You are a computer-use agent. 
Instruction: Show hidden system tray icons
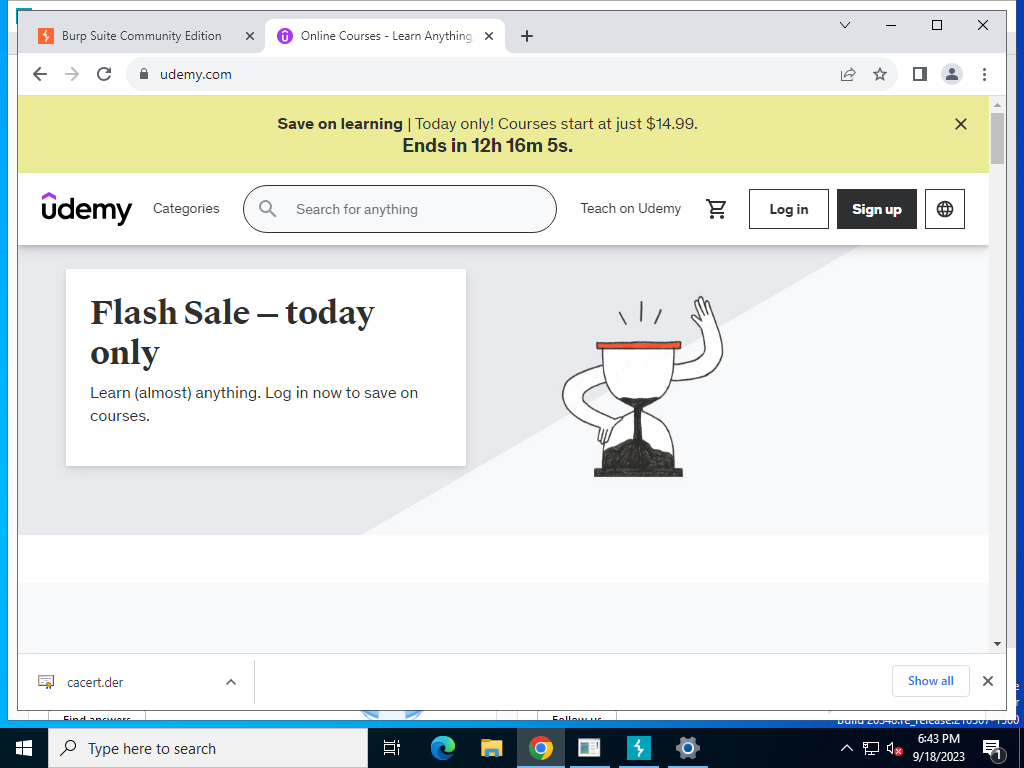846,748
